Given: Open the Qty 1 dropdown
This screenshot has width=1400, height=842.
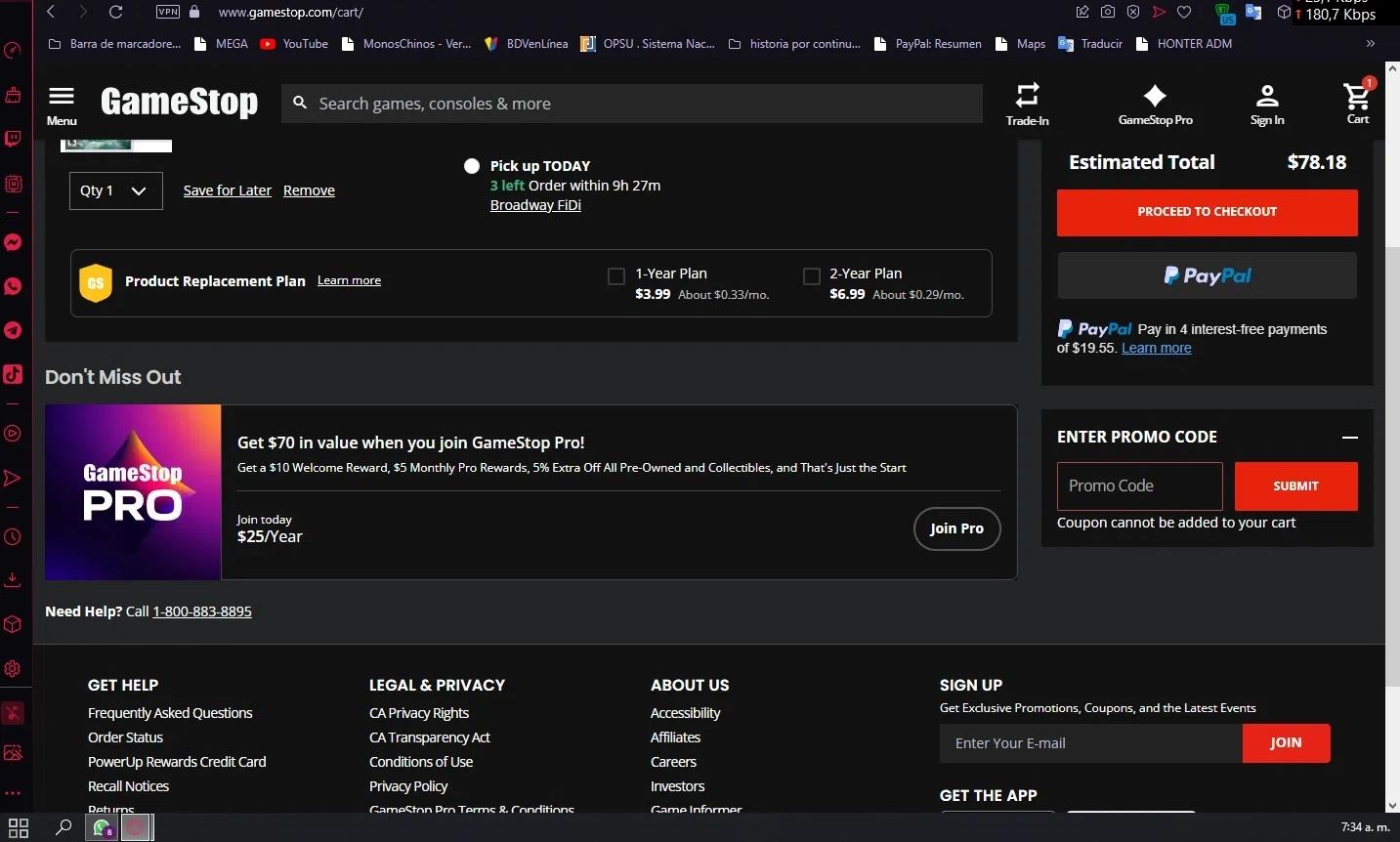Looking at the screenshot, I should 115,190.
